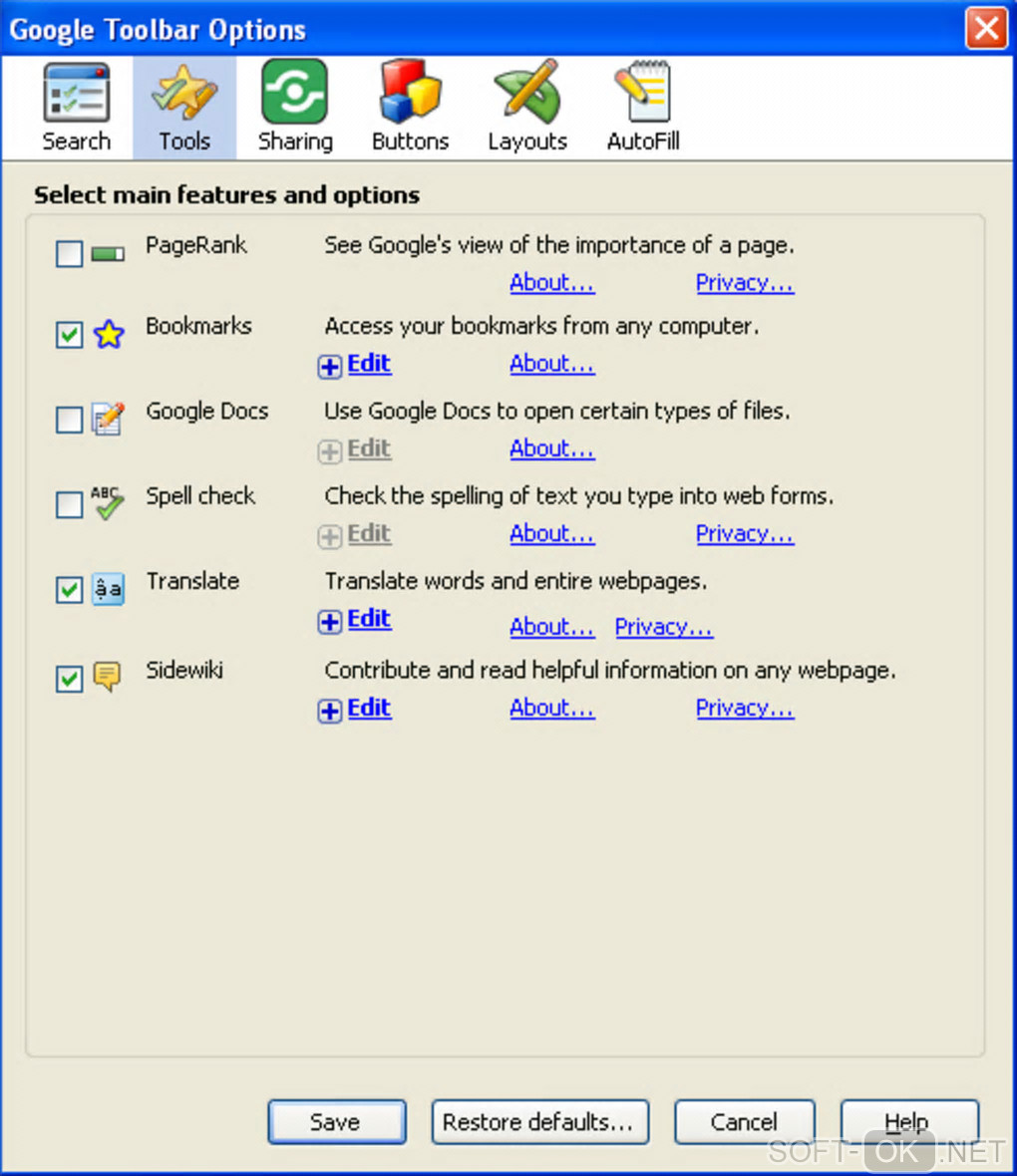The height and width of the screenshot is (1176, 1017).
Task: Uncheck the Translate checkbox
Action: 69,590
